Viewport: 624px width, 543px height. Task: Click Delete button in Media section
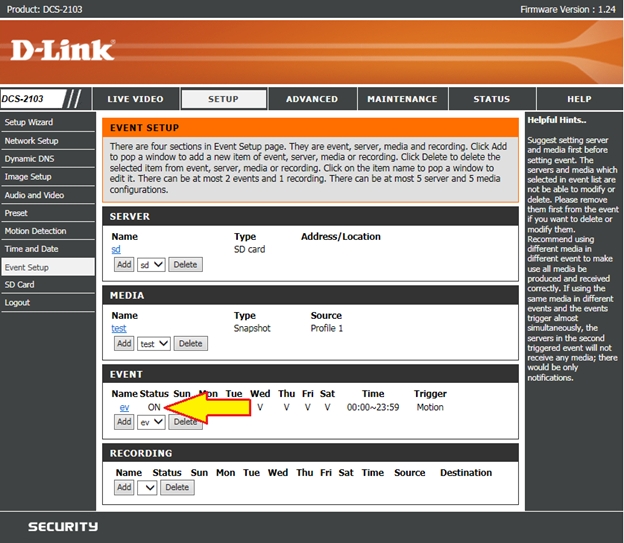point(189,343)
